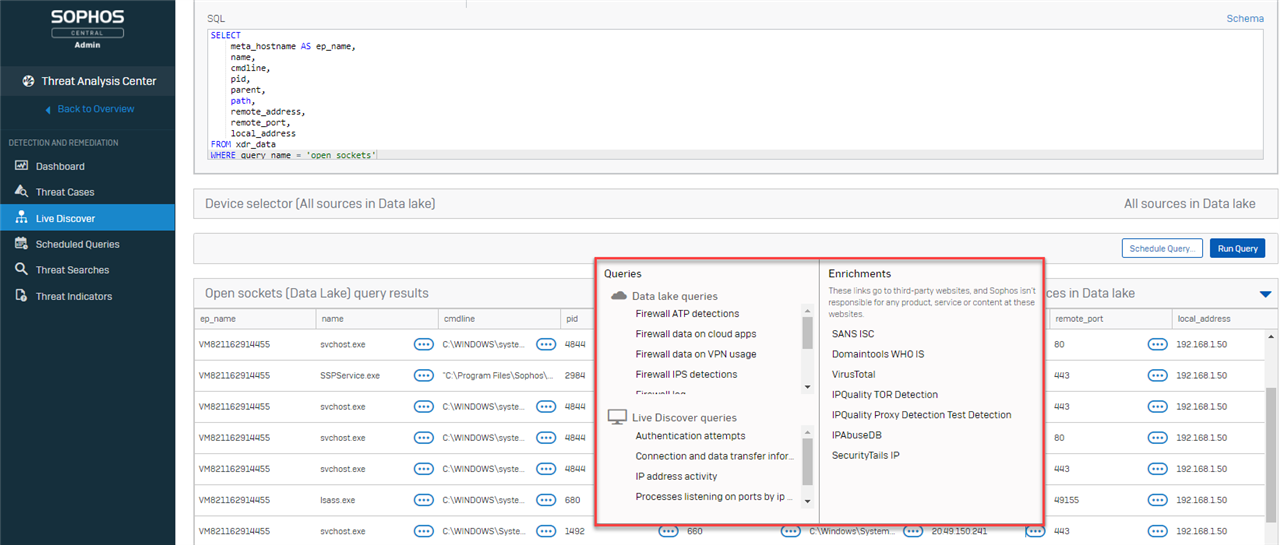Open remote port ellipsis menu for SSPService.exe row

click(1158, 376)
